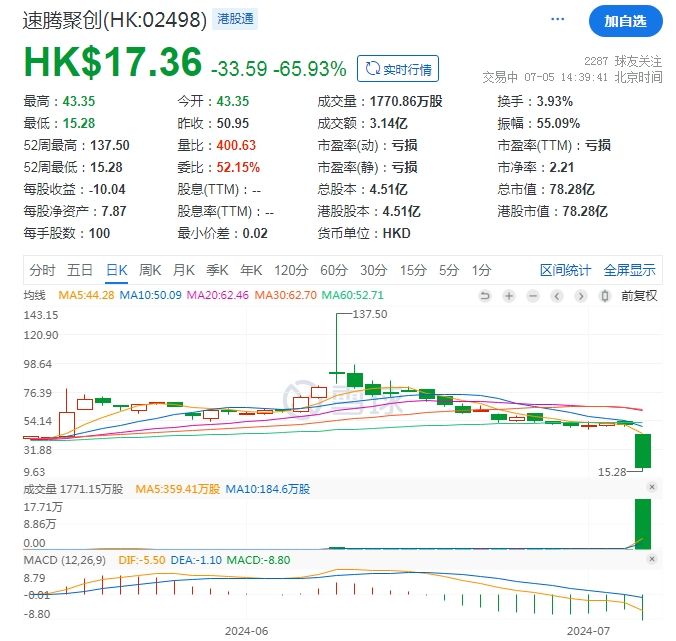
Task: Click the DIF:-5.50 indicator value
Action: (x=142, y=560)
